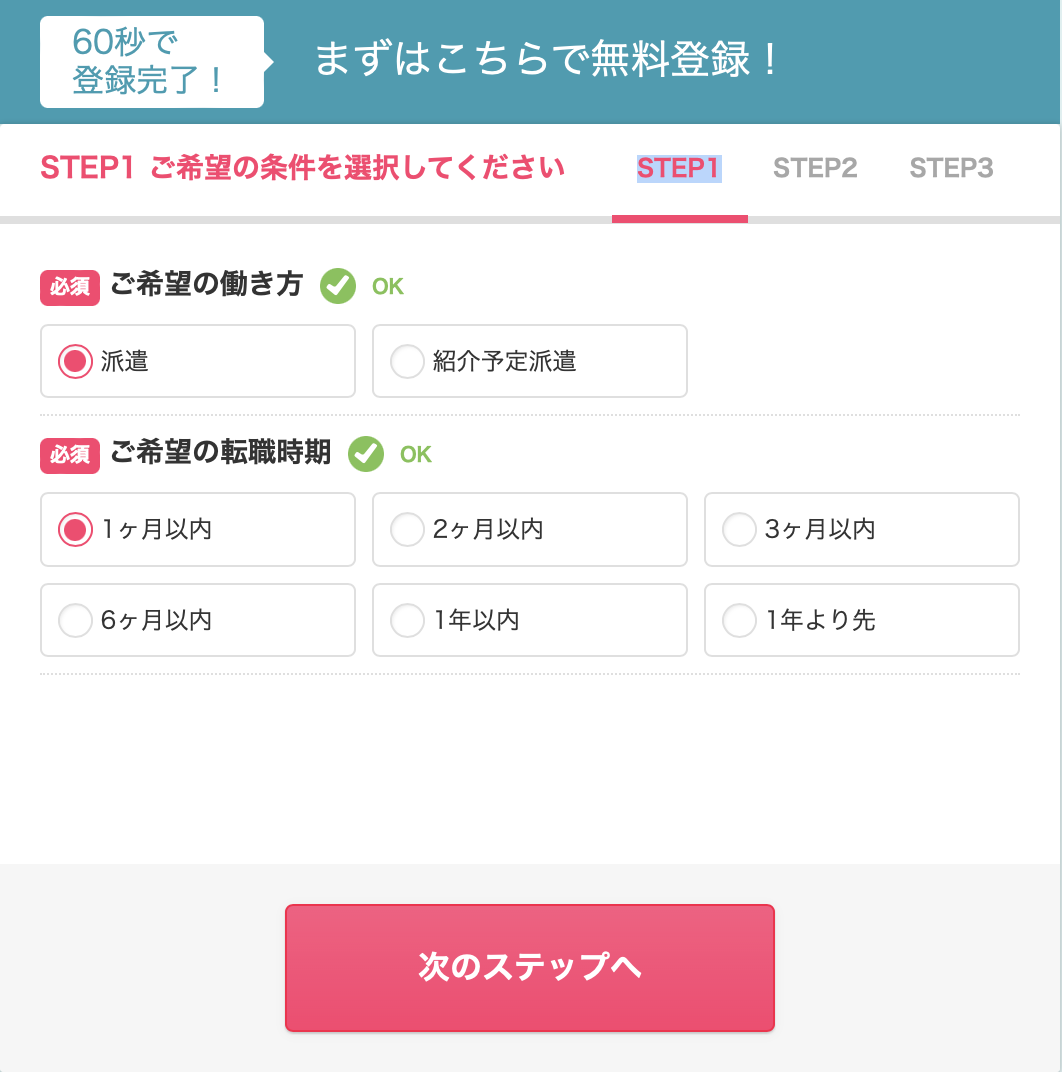Screen dimensions: 1062x1072
Task: Switch to the STEP3 tab
Action: (x=951, y=168)
